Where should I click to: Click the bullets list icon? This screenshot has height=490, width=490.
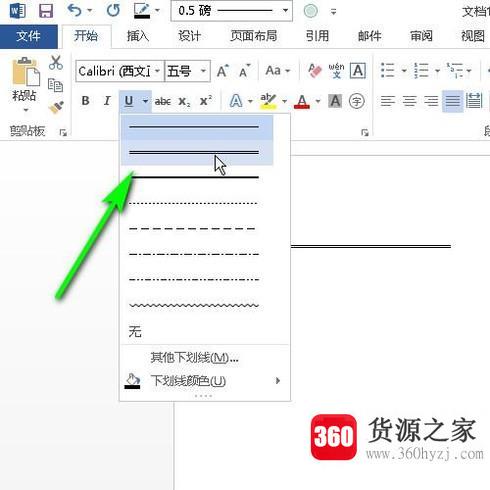point(388,71)
